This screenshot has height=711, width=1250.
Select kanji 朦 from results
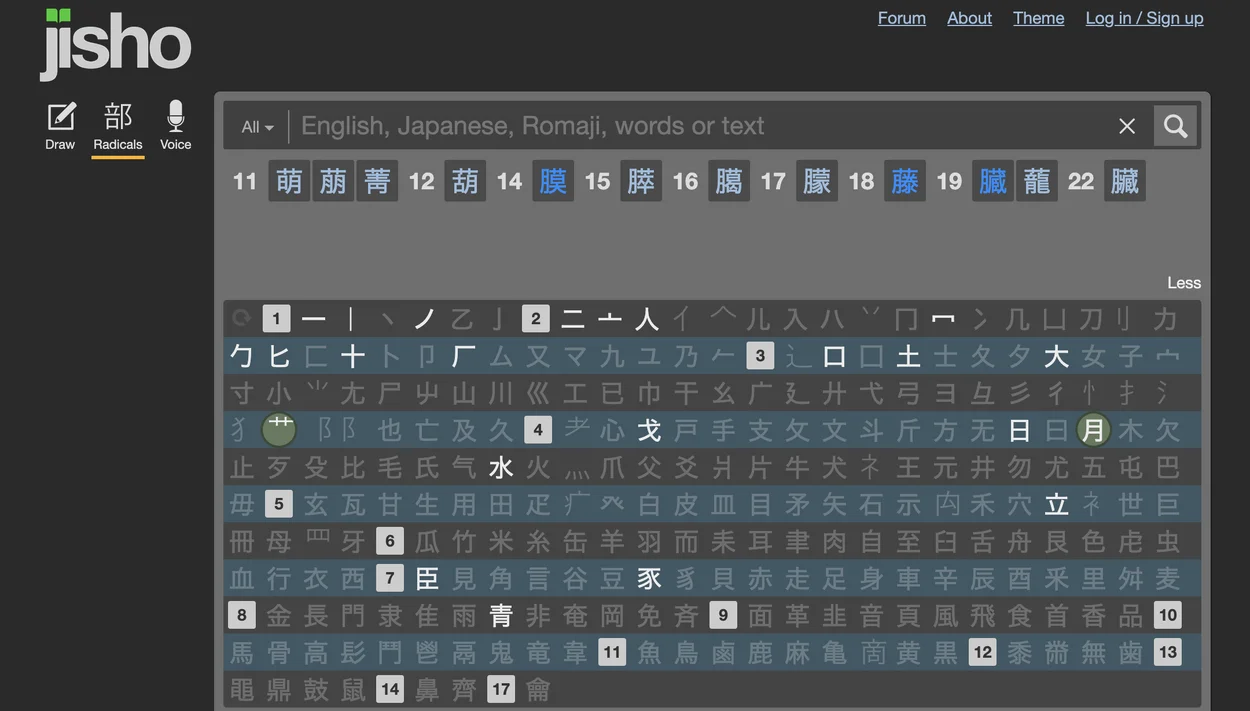pyautogui.click(x=817, y=181)
